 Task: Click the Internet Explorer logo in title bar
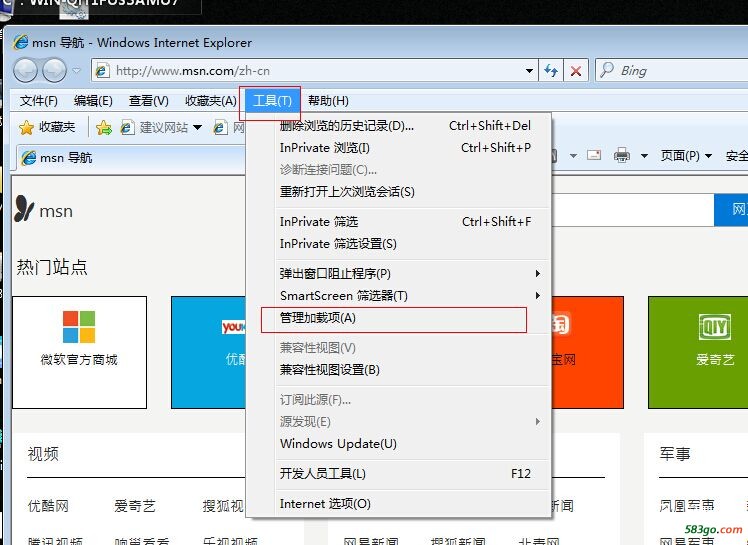click(21, 42)
